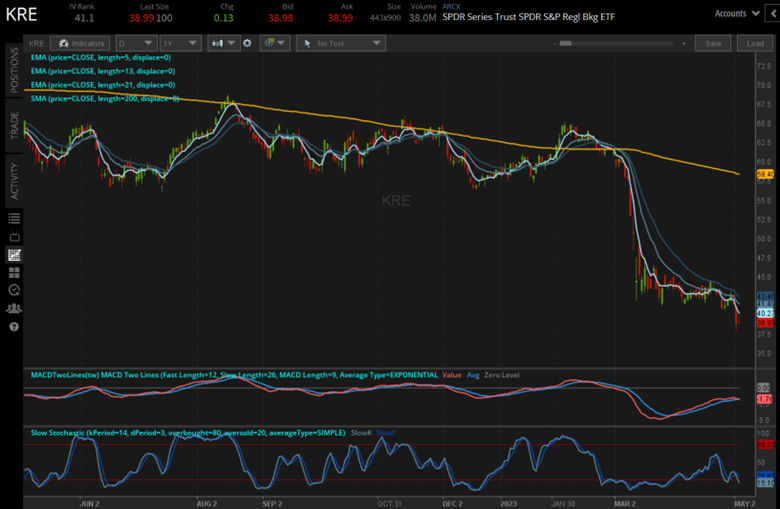
Task: Click the Slow Stochastic study label
Action: (x=188, y=433)
